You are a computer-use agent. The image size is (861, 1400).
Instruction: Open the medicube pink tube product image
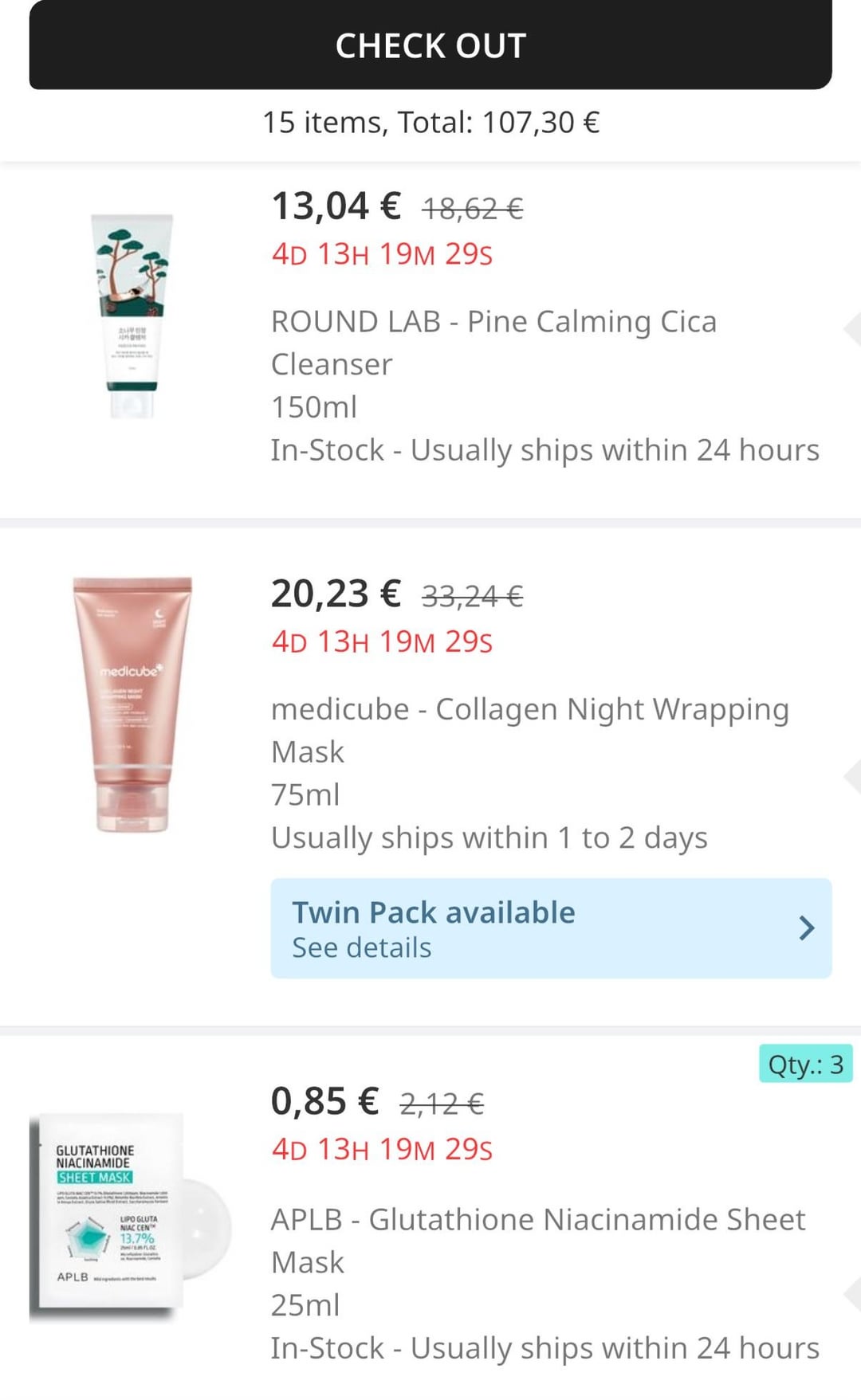132,704
